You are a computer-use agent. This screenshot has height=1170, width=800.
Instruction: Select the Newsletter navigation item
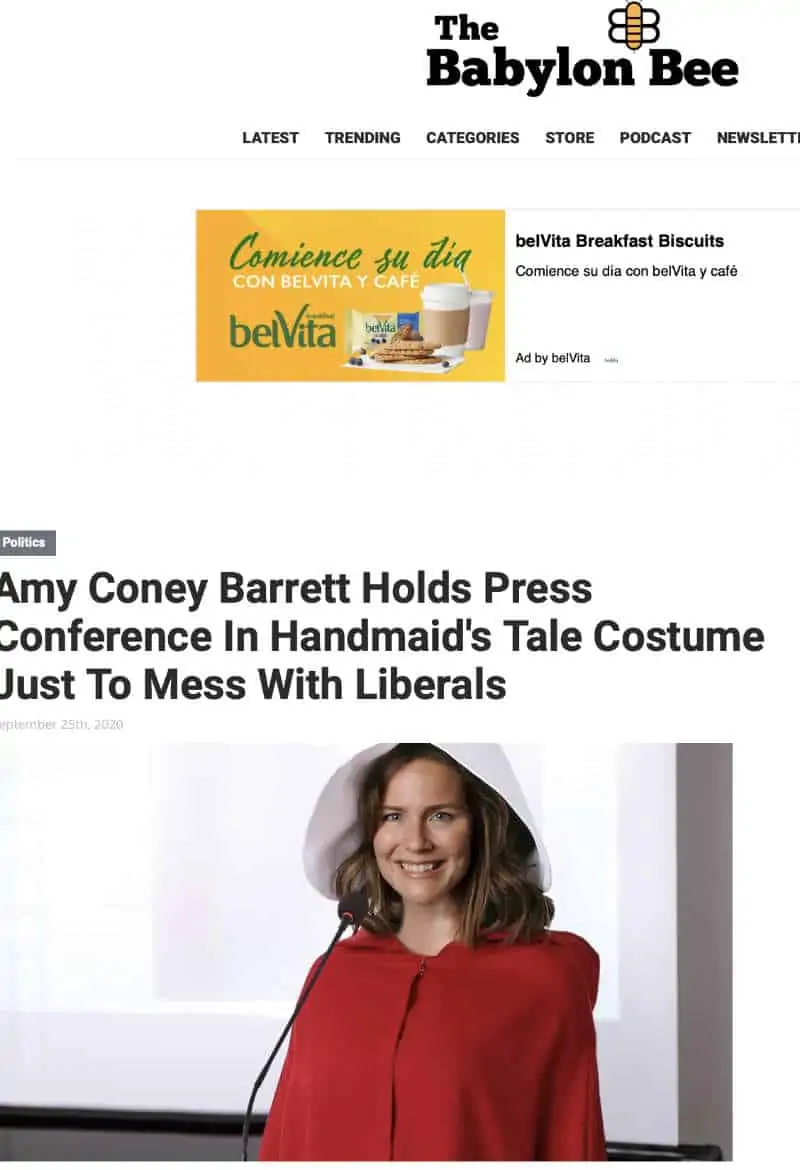[758, 138]
